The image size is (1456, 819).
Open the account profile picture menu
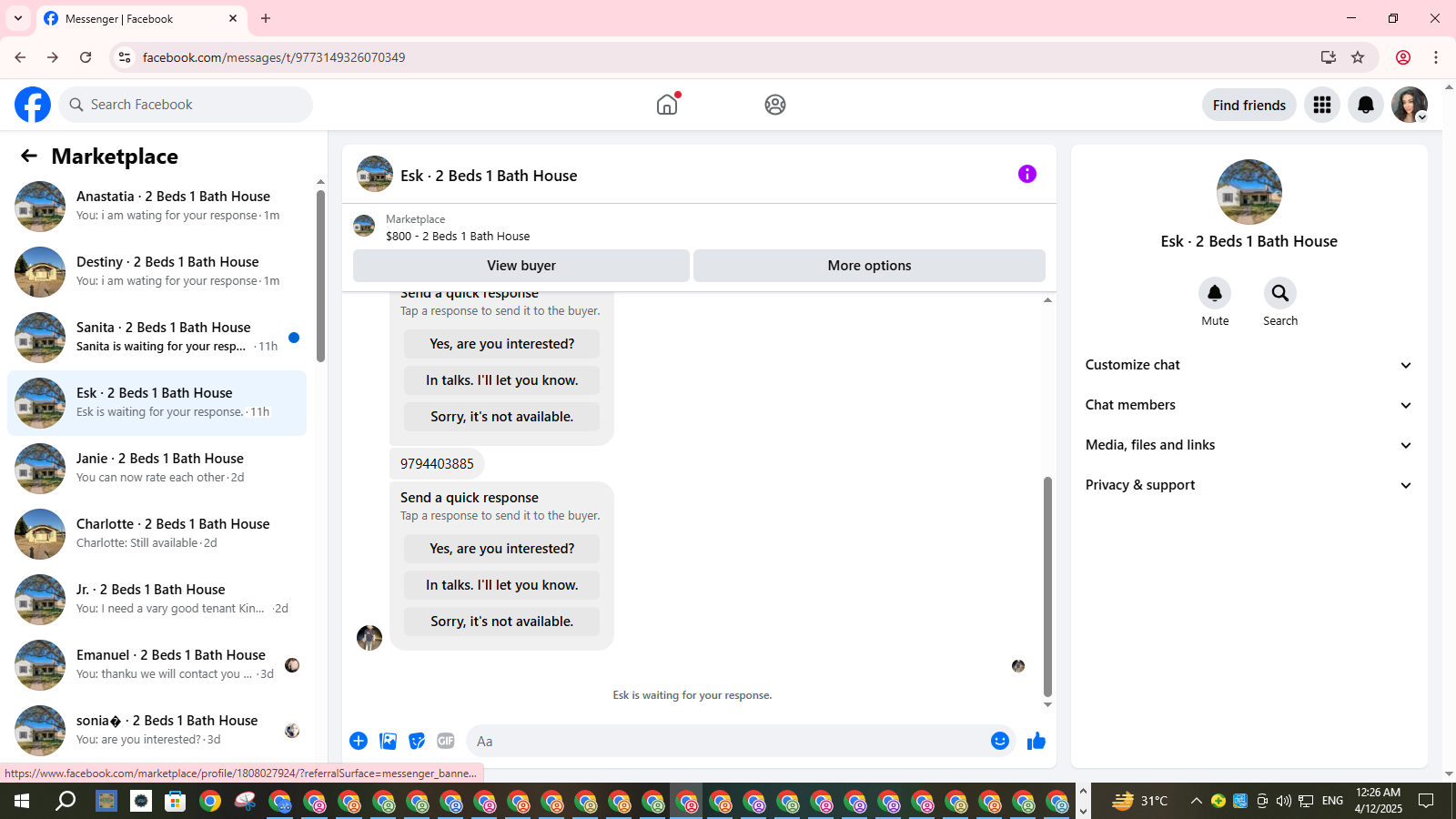(1410, 105)
